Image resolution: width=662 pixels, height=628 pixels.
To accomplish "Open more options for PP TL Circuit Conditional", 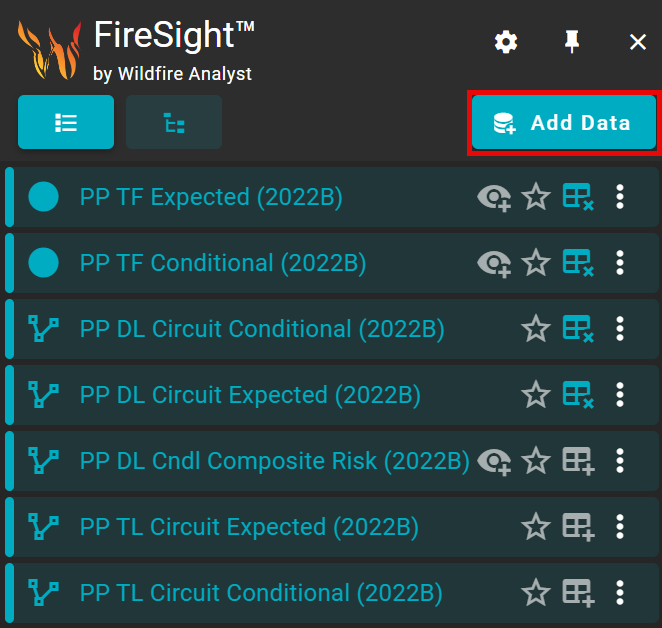I will point(620,593).
